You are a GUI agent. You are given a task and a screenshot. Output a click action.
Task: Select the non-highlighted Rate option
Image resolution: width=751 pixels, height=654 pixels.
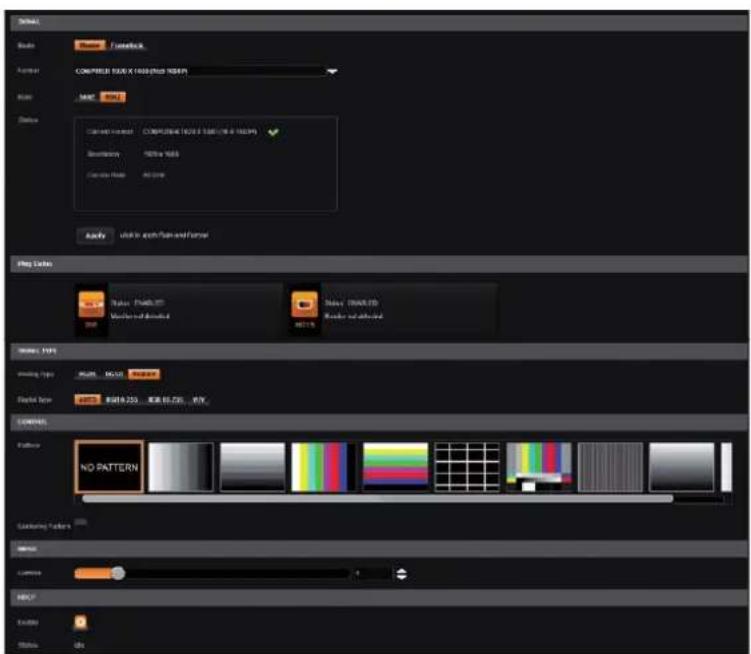(87, 97)
